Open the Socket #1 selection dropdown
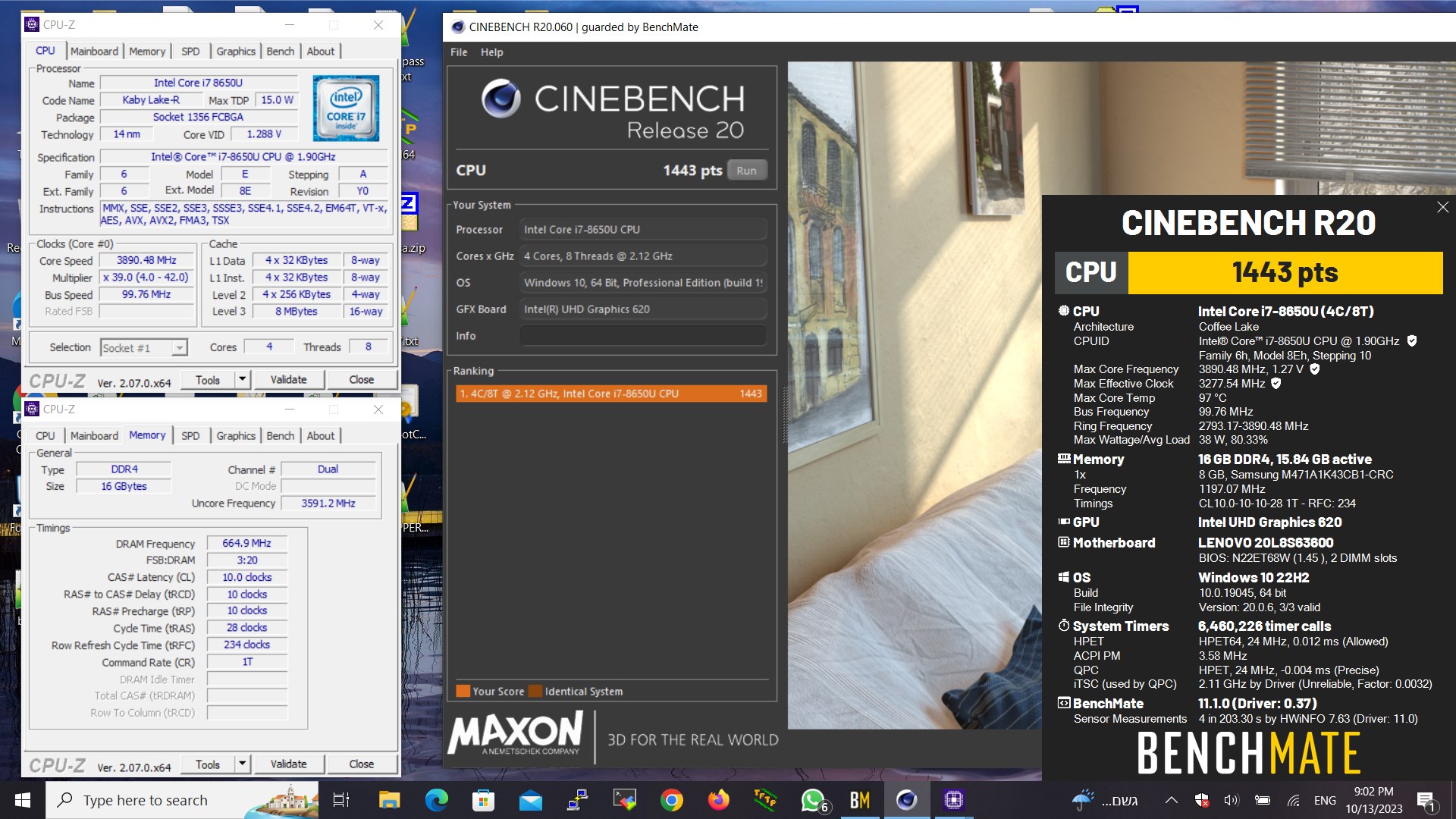The height and width of the screenshot is (819, 1456). point(144,347)
